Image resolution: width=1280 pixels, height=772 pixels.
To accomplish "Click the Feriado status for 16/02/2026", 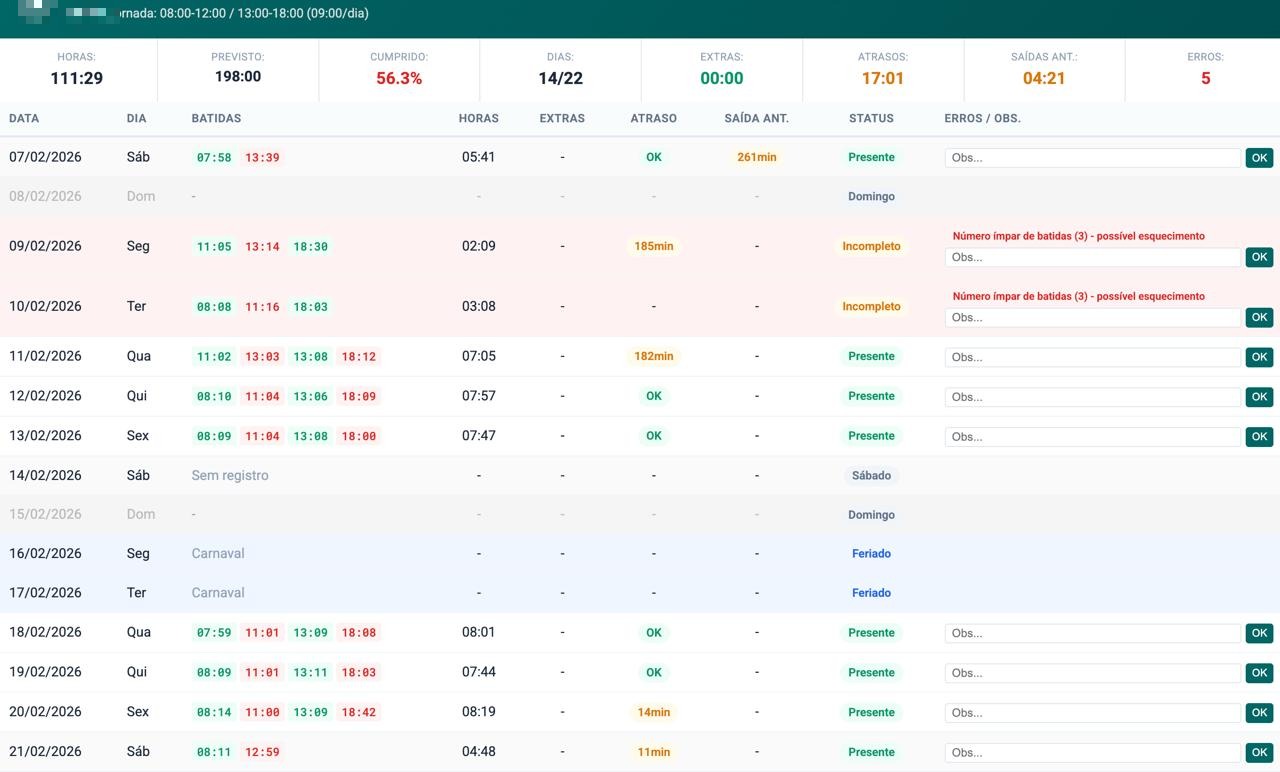I will pyautogui.click(x=871, y=553).
